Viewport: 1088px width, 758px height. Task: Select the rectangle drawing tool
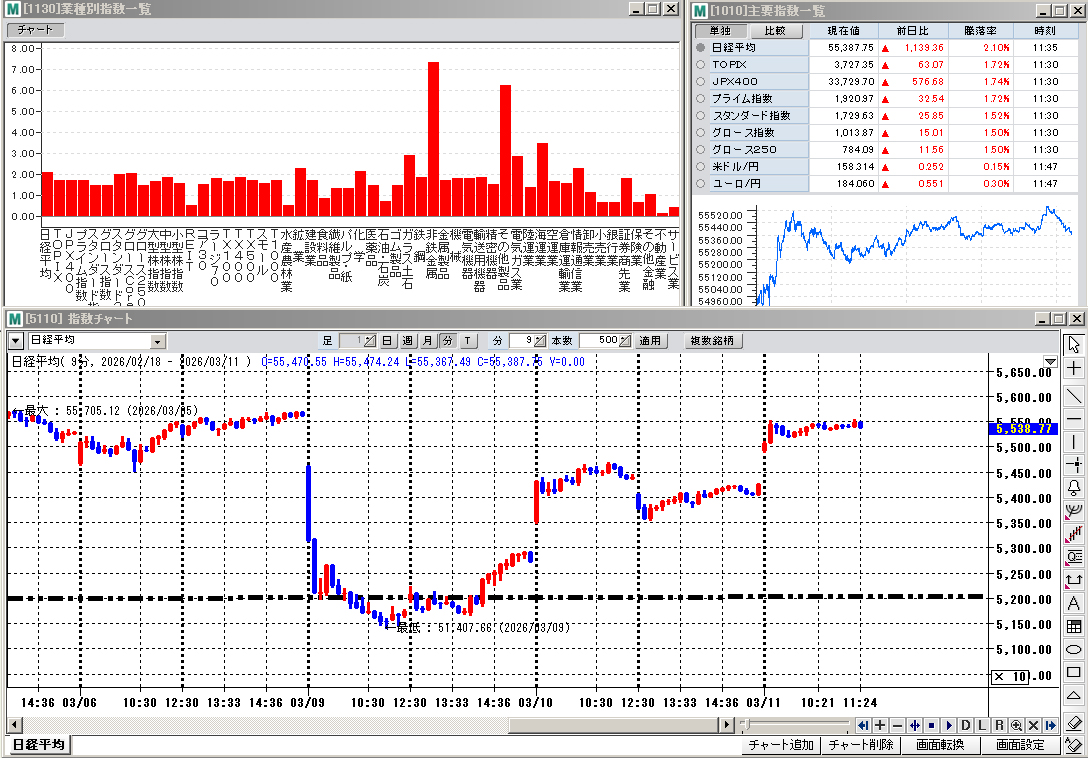[1075, 672]
